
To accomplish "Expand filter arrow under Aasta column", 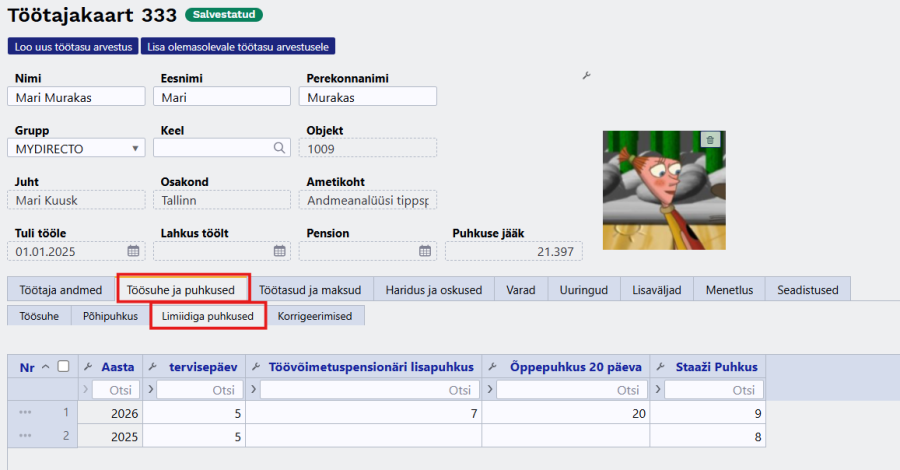I will [87, 390].
